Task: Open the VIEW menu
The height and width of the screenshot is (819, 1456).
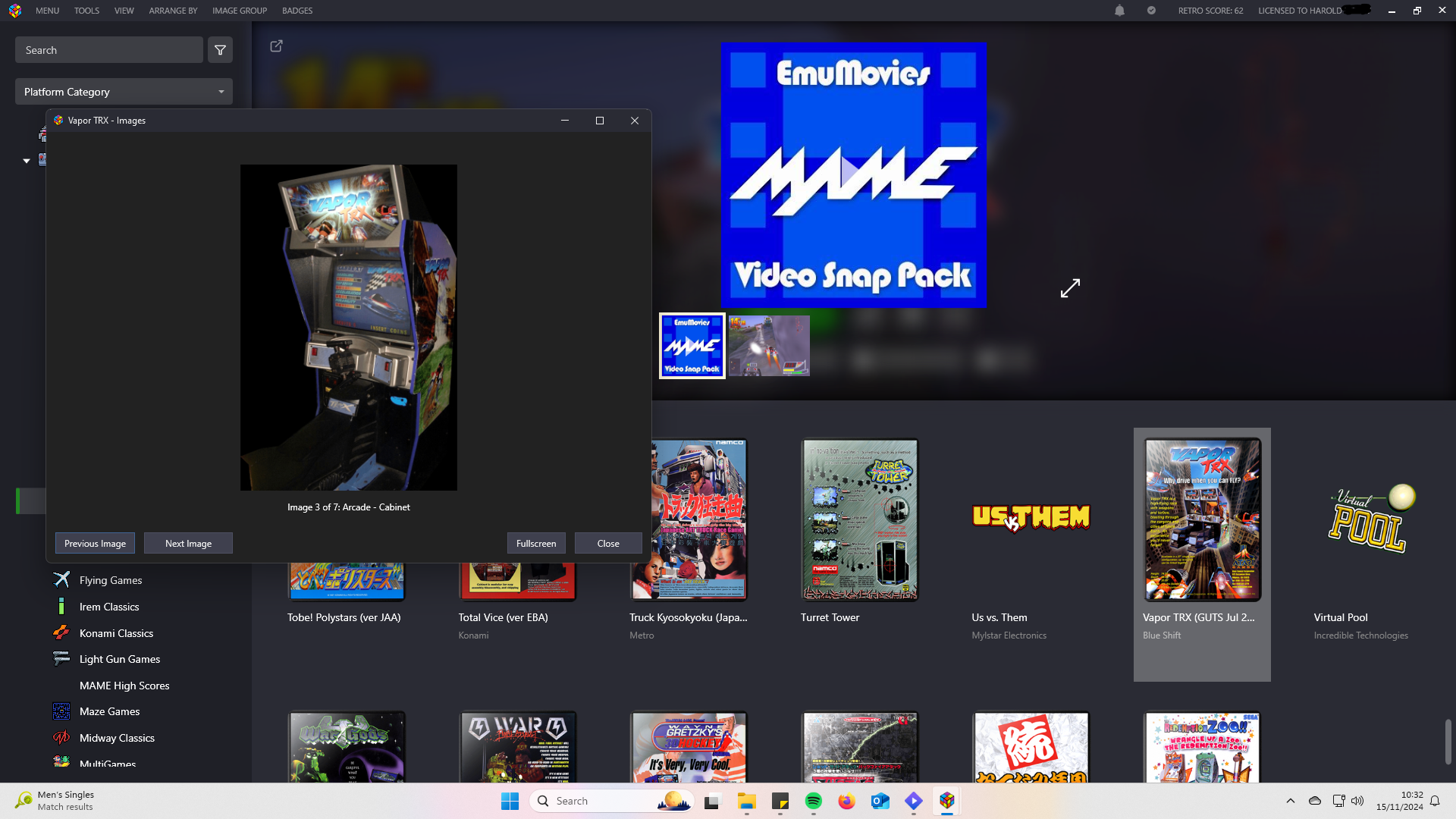Action: tap(124, 11)
